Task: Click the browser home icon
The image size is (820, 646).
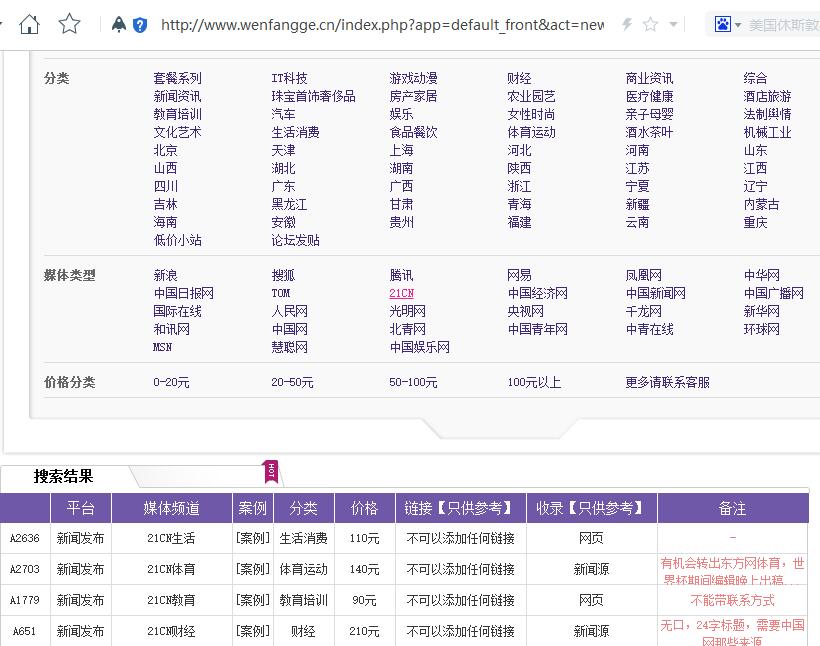Action: (x=29, y=25)
